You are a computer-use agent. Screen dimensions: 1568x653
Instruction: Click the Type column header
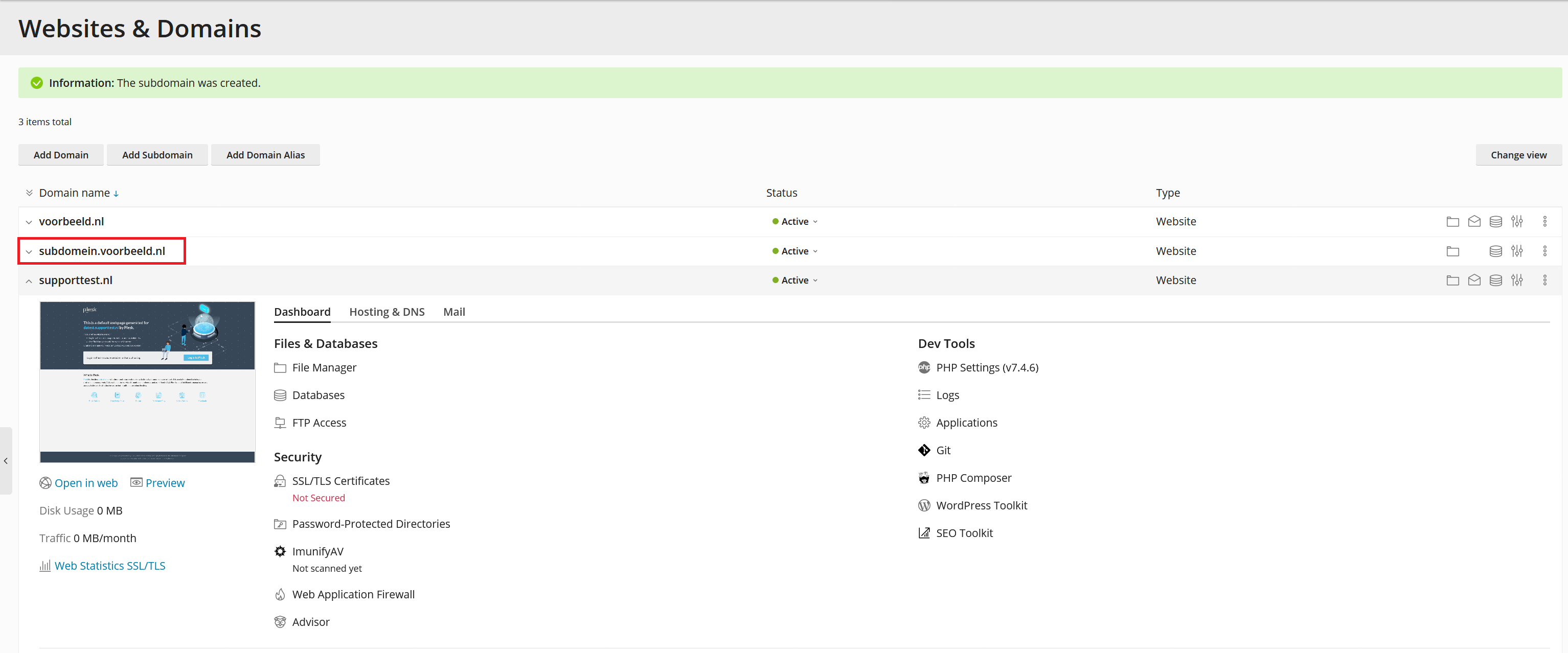1168,193
